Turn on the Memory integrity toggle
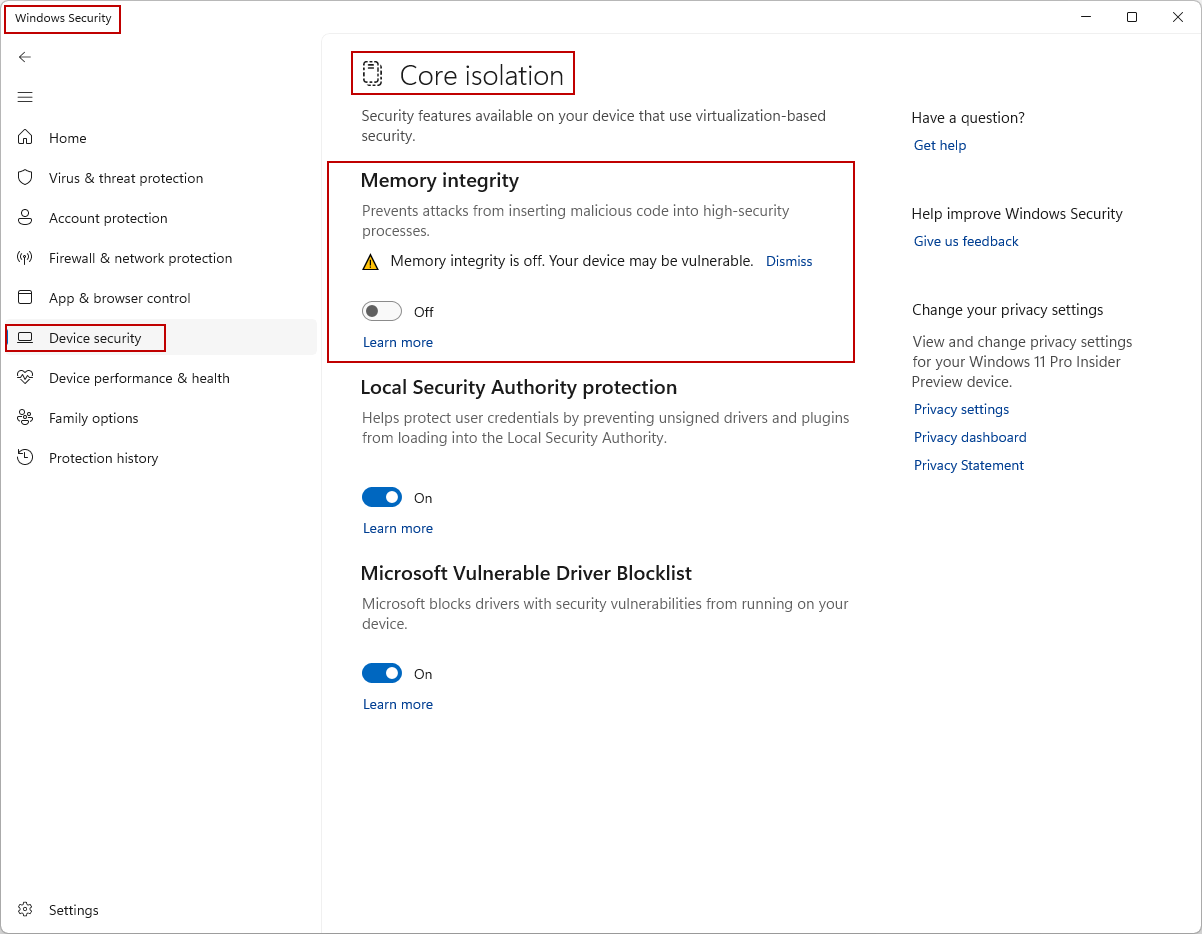The image size is (1202, 934). [382, 312]
